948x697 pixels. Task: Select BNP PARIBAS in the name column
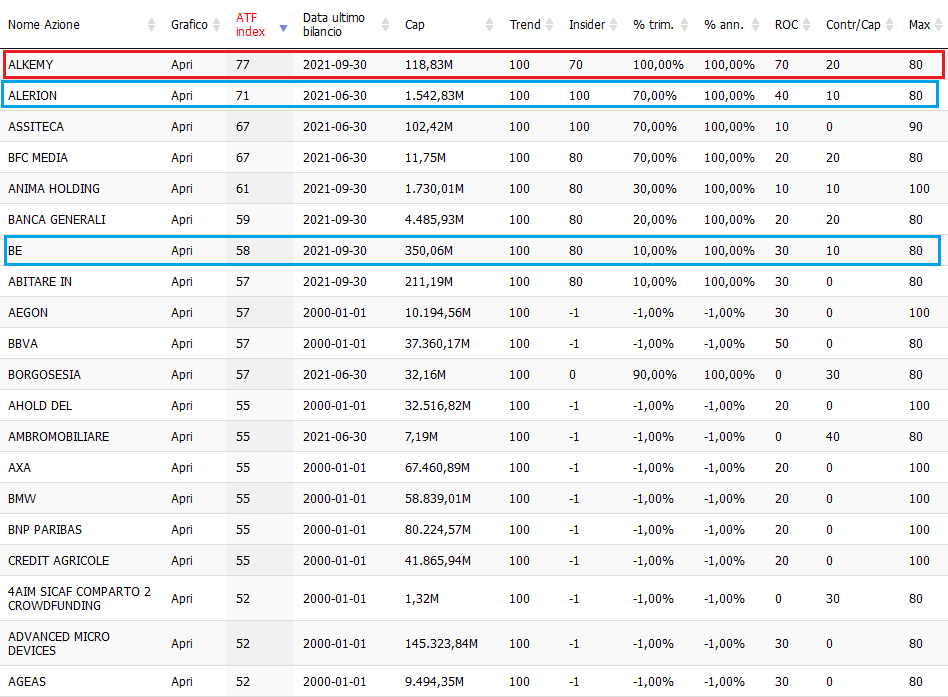click(x=45, y=530)
